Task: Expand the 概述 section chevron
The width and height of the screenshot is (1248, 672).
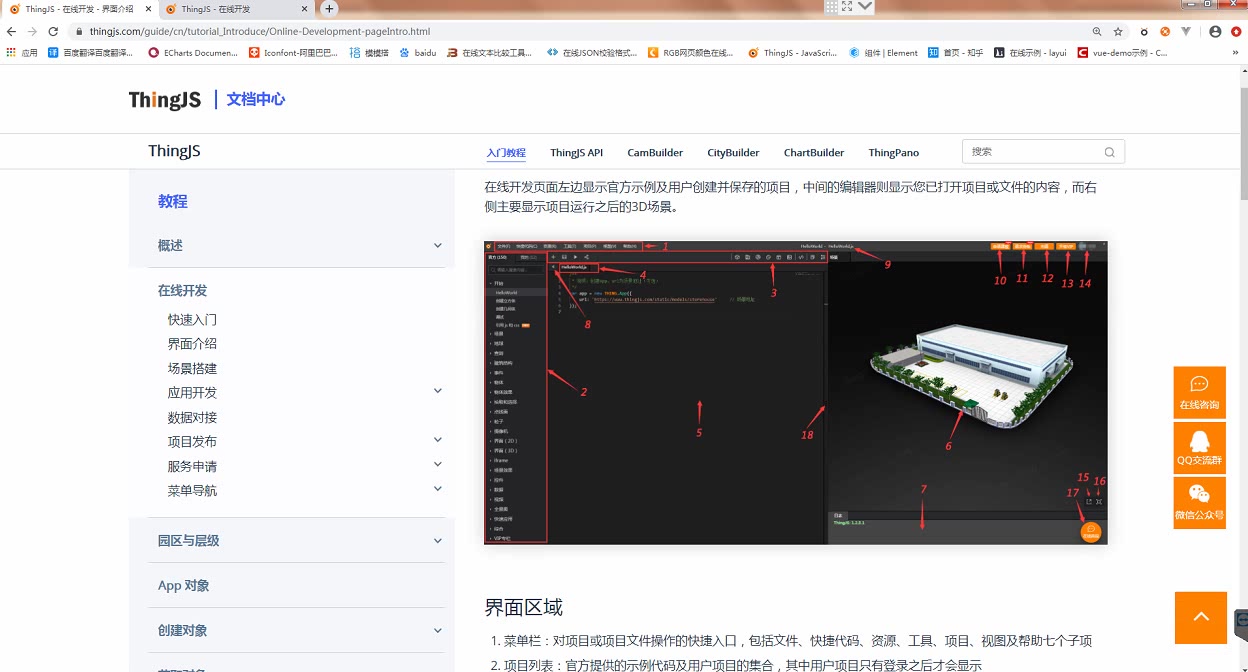Action: tap(437, 244)
